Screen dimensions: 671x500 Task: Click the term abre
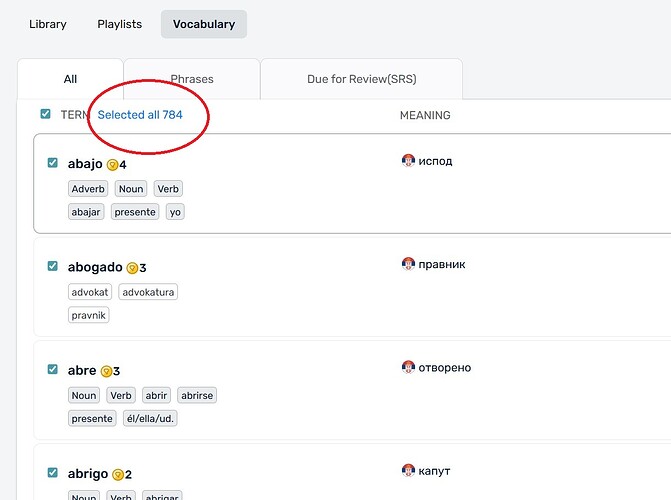tap(82, 370)
